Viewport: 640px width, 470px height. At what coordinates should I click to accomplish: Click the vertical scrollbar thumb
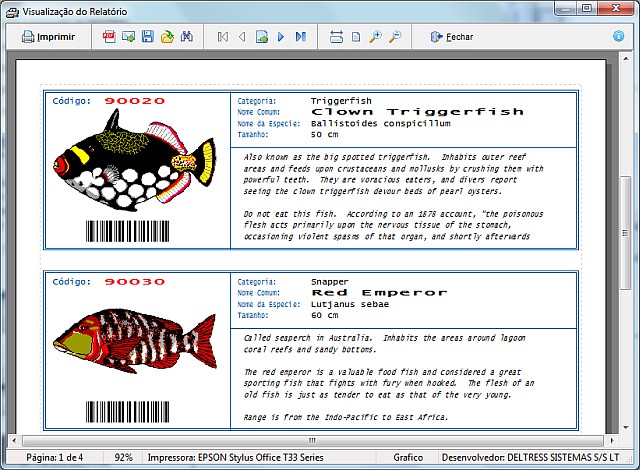click(x=625, y=233)
